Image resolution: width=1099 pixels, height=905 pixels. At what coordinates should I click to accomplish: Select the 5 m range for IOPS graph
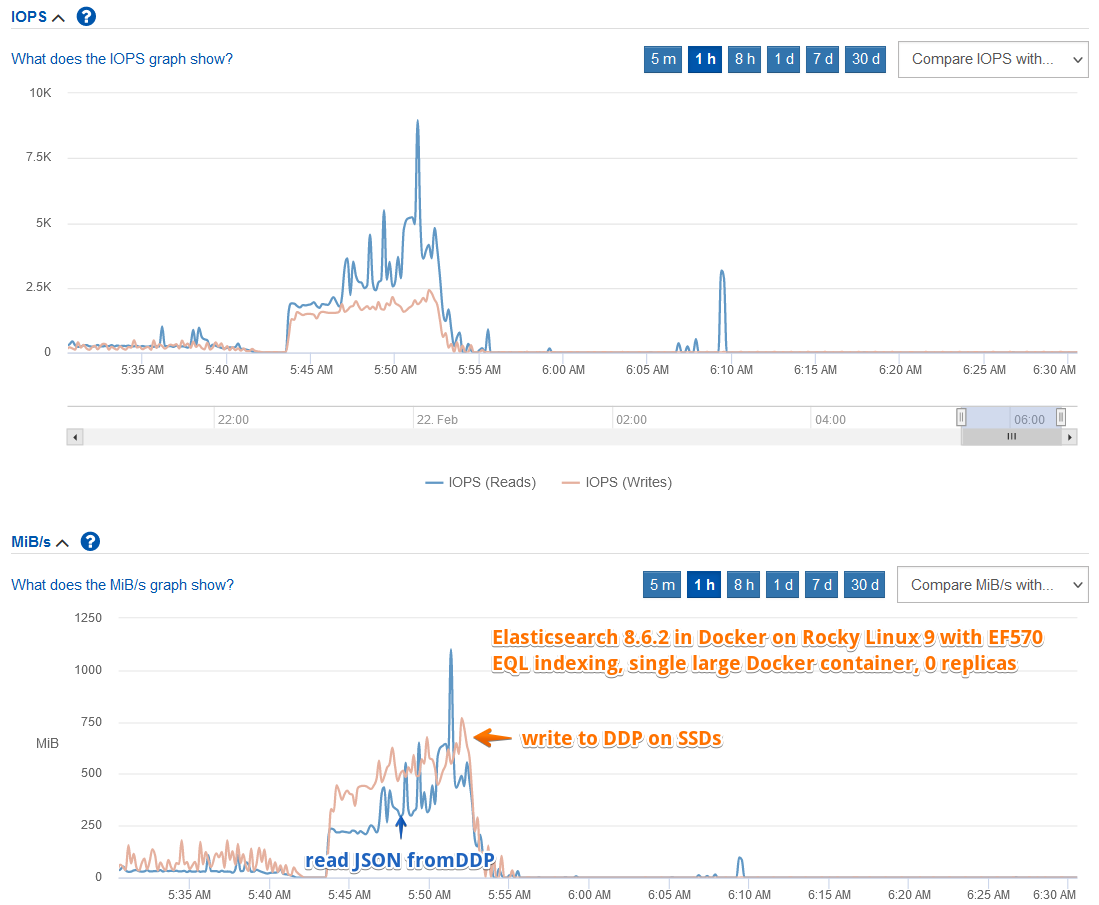tap(663, 59)
